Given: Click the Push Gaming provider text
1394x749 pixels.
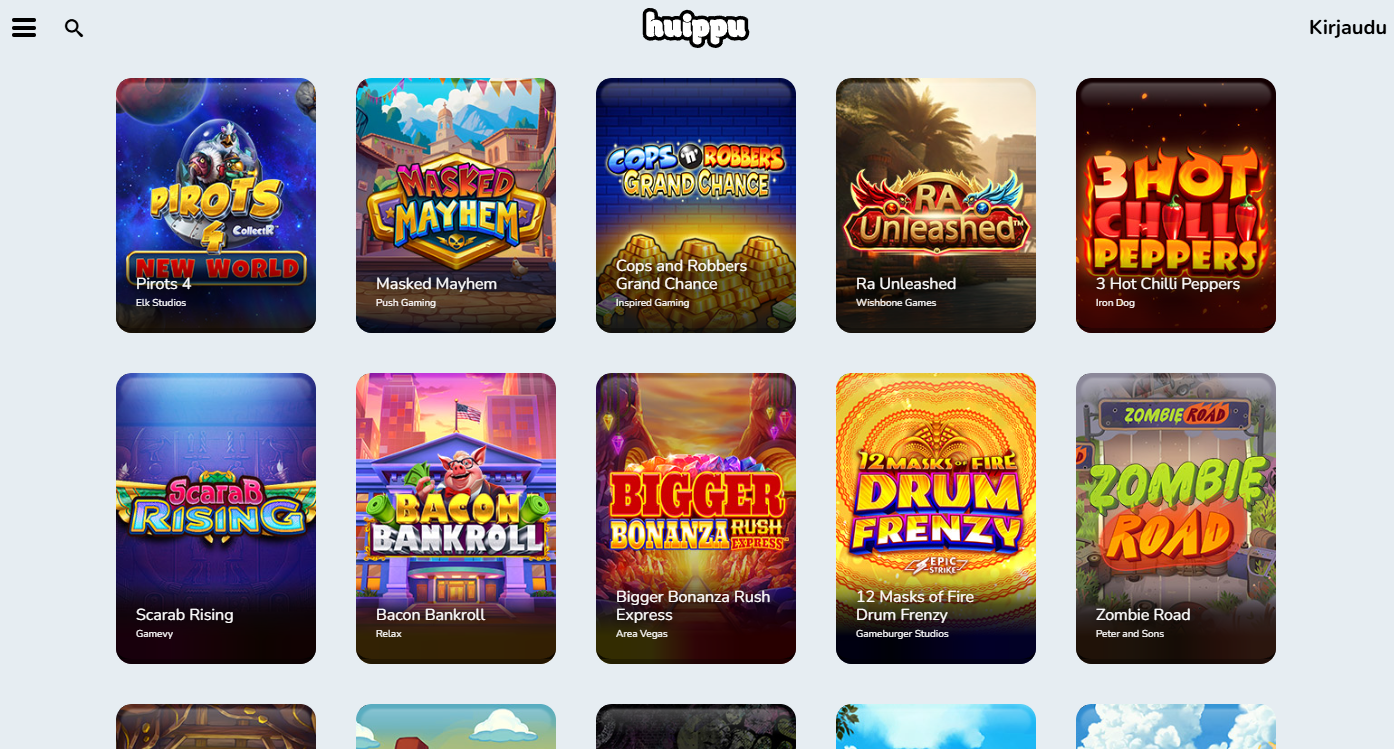Looking at the screenshot, I should (x=406, y=302).
